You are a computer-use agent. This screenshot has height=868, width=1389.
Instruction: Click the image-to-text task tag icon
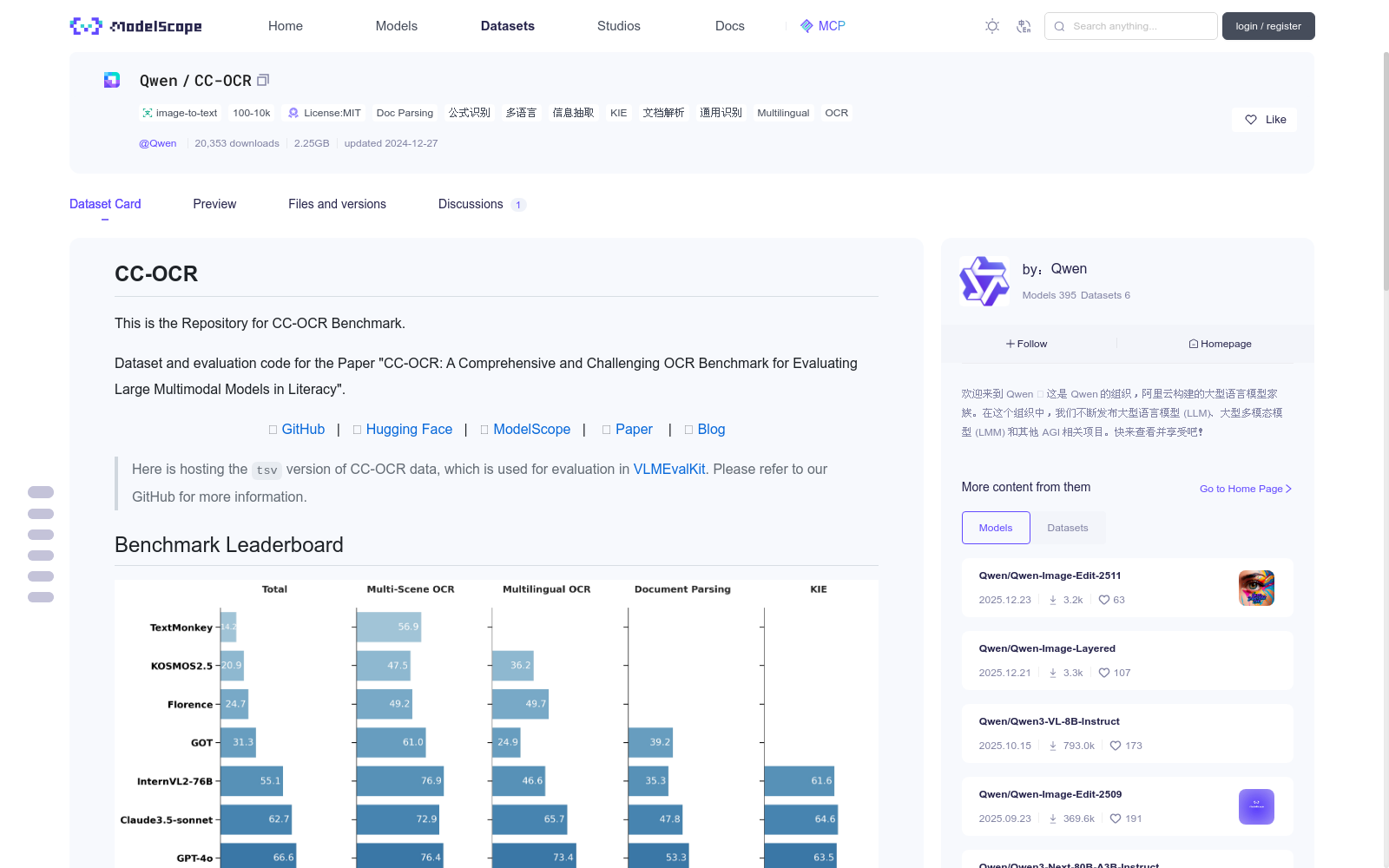pyautogui.click(x=148, y=113)
